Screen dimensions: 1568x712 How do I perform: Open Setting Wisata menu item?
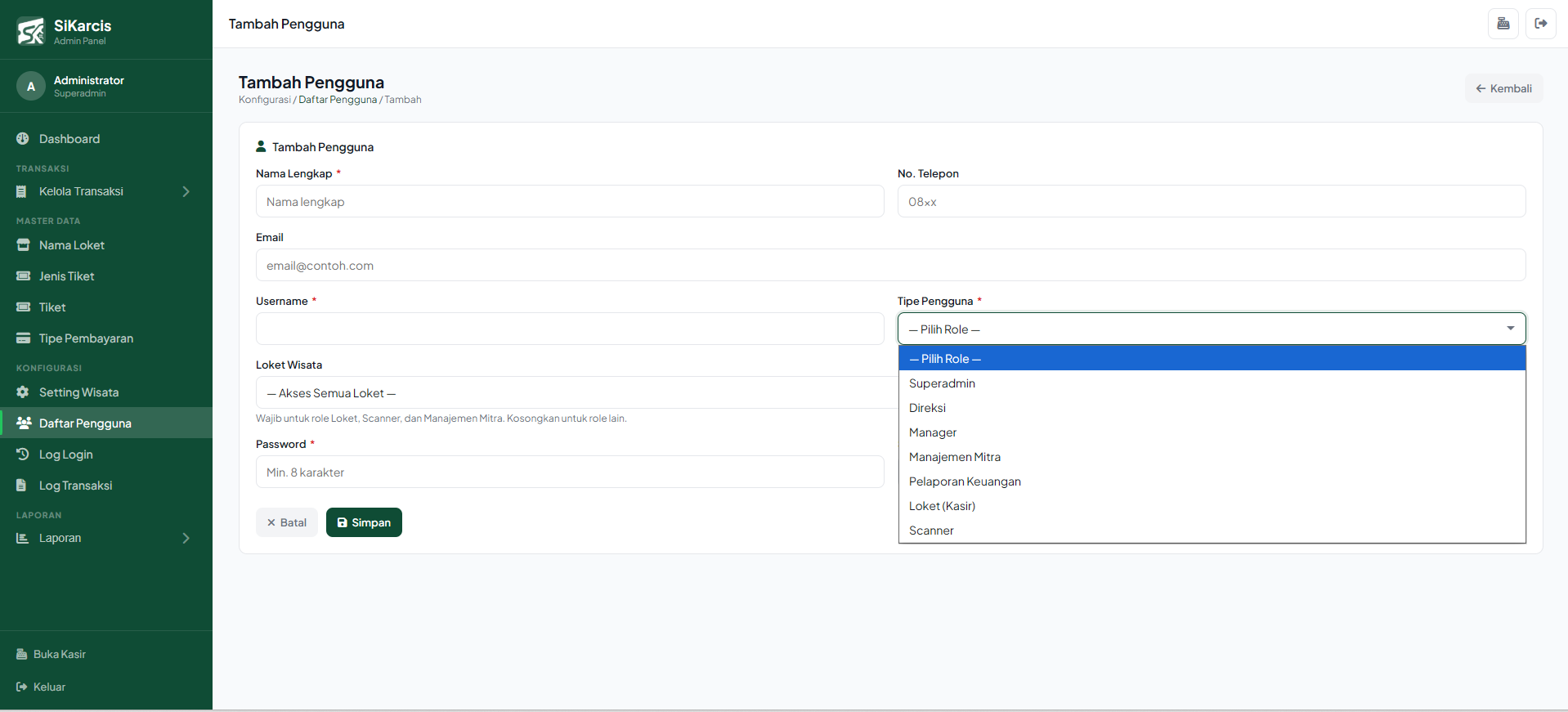[106, 392]
